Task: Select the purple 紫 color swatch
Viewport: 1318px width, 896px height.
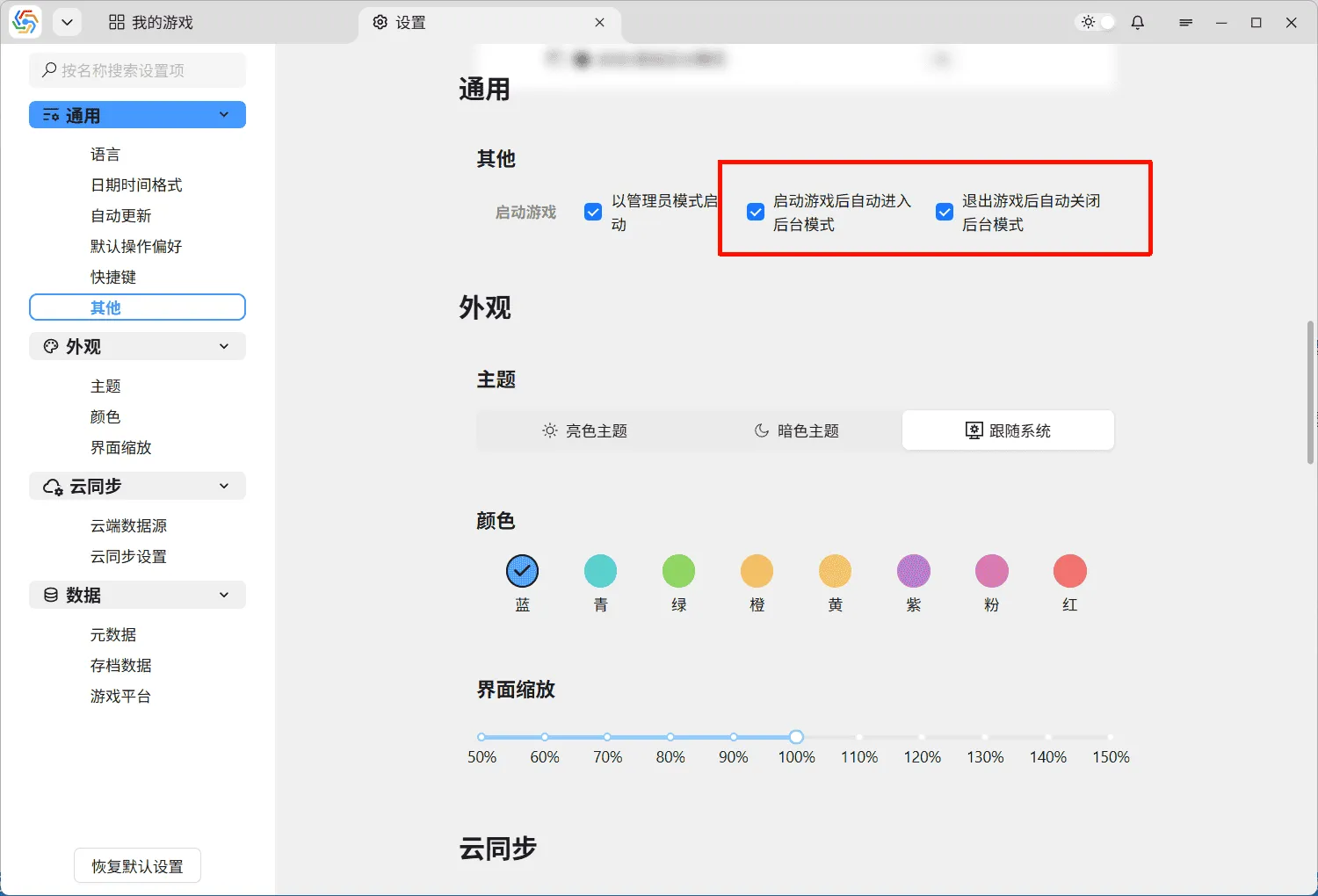Action: [913, 570]
